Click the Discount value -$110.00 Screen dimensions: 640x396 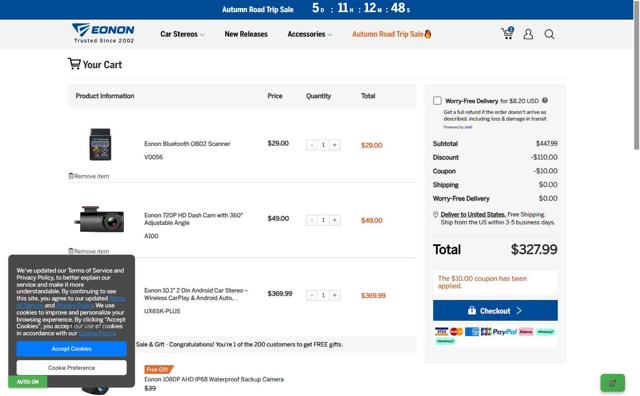pyautogui.click(x=544, y=157)
